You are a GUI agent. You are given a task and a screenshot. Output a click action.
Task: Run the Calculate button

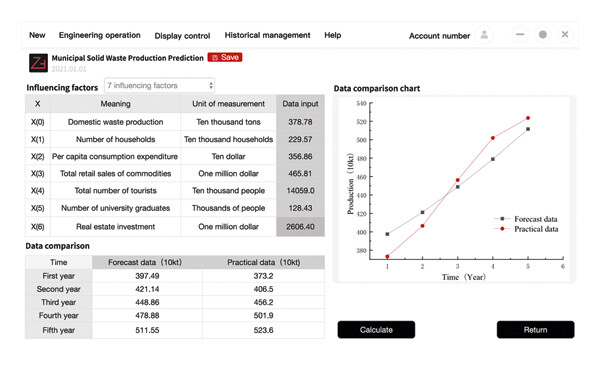pos(376,330)
